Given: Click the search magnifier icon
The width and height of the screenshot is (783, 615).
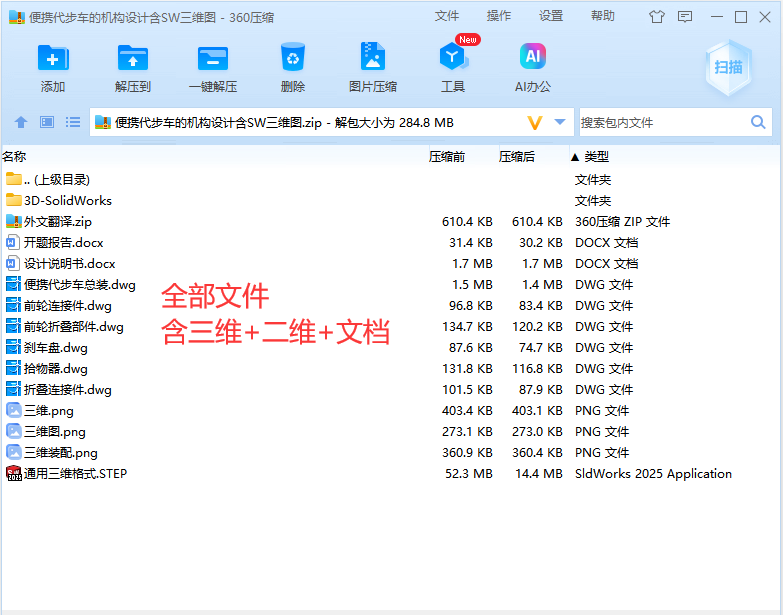Looking at the screenshot, I should click(758, 122).
